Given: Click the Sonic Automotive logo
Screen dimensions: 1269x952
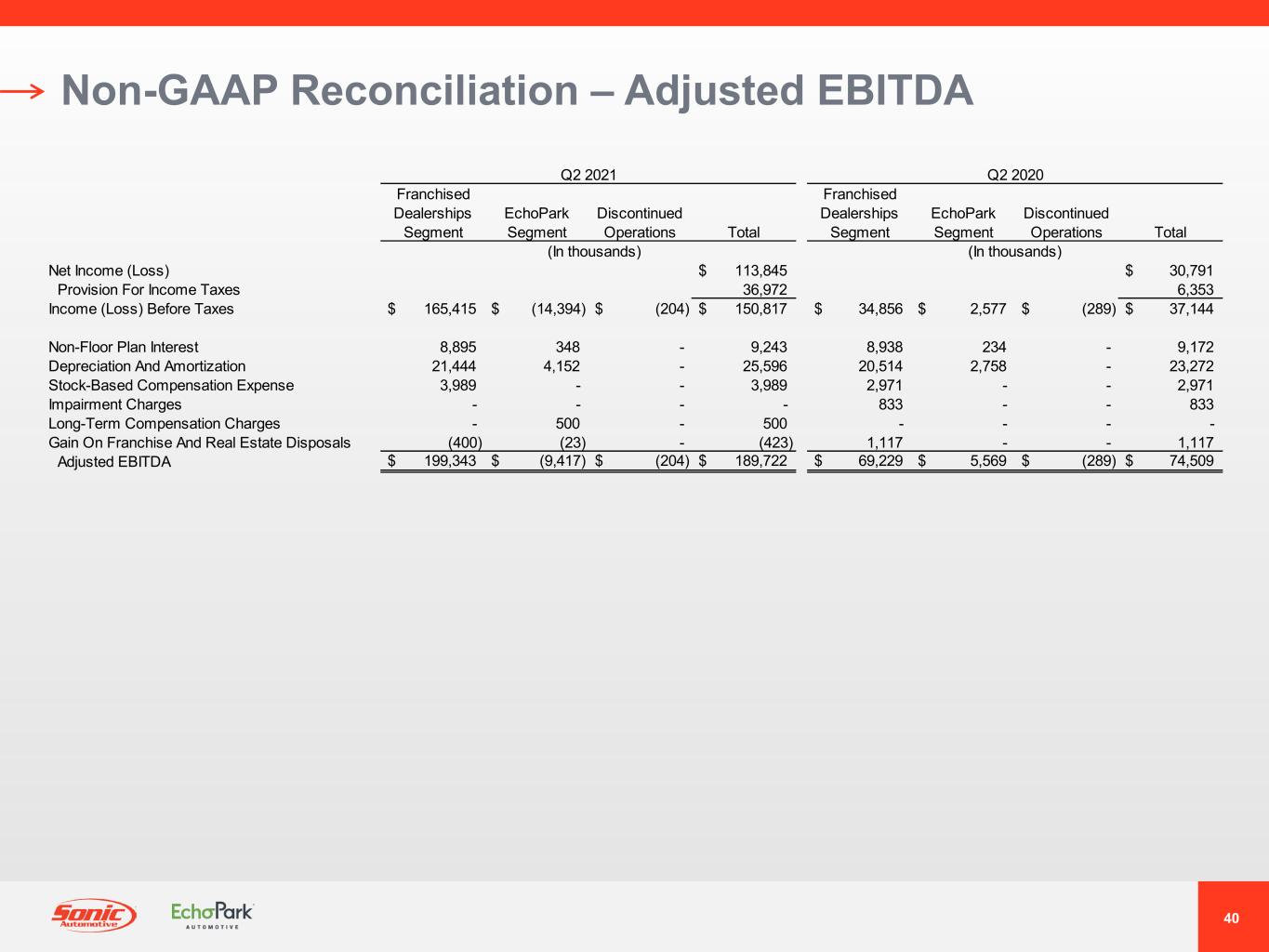Looking at the screenshot, I should point(93,915).
